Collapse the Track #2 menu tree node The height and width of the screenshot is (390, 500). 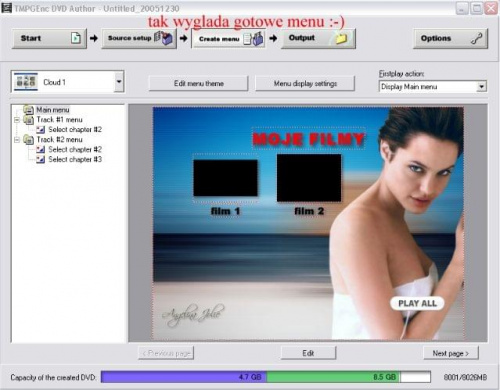(x=17, y=140)
